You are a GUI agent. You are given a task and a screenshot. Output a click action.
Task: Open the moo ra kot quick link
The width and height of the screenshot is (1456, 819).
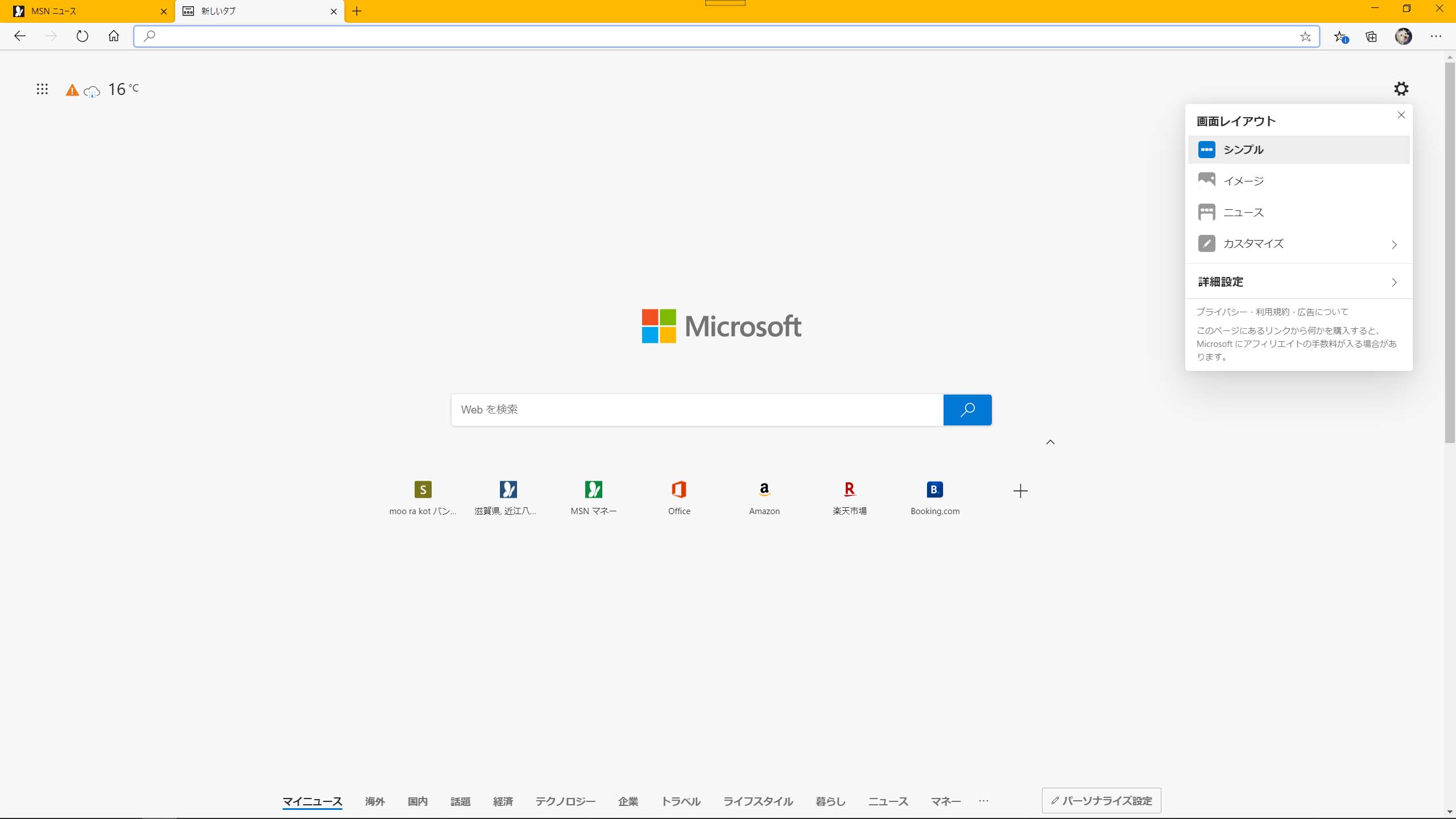coord(423,498)
